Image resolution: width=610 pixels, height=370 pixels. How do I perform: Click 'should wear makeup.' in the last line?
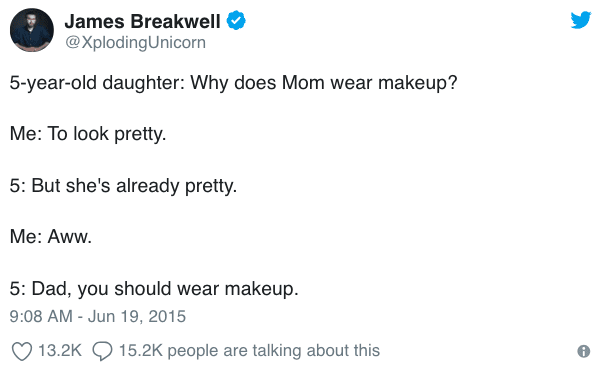[x=206, y=289]
